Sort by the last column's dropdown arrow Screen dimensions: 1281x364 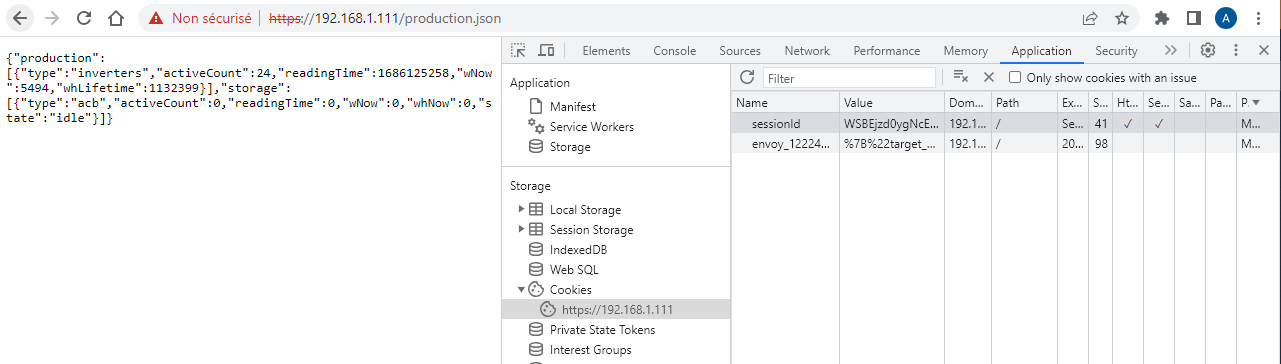pyautogui.click(x=1257, y=103)
